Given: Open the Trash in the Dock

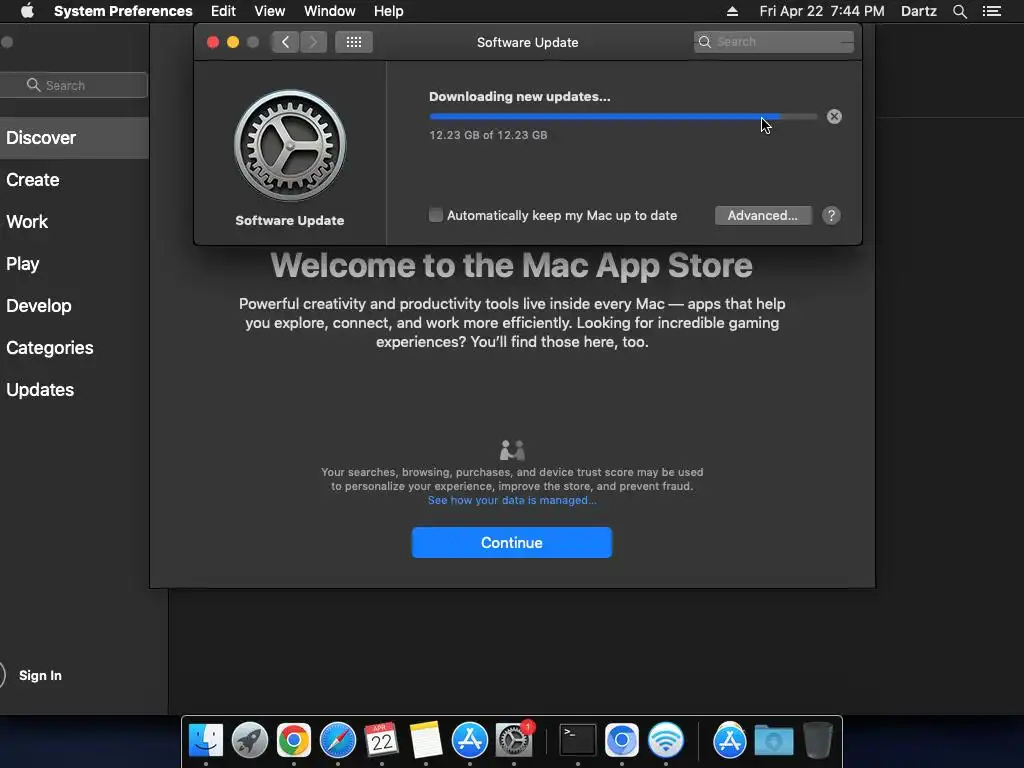Looking at the screenshot, I should pyautogui.click(x=818, y=741).
